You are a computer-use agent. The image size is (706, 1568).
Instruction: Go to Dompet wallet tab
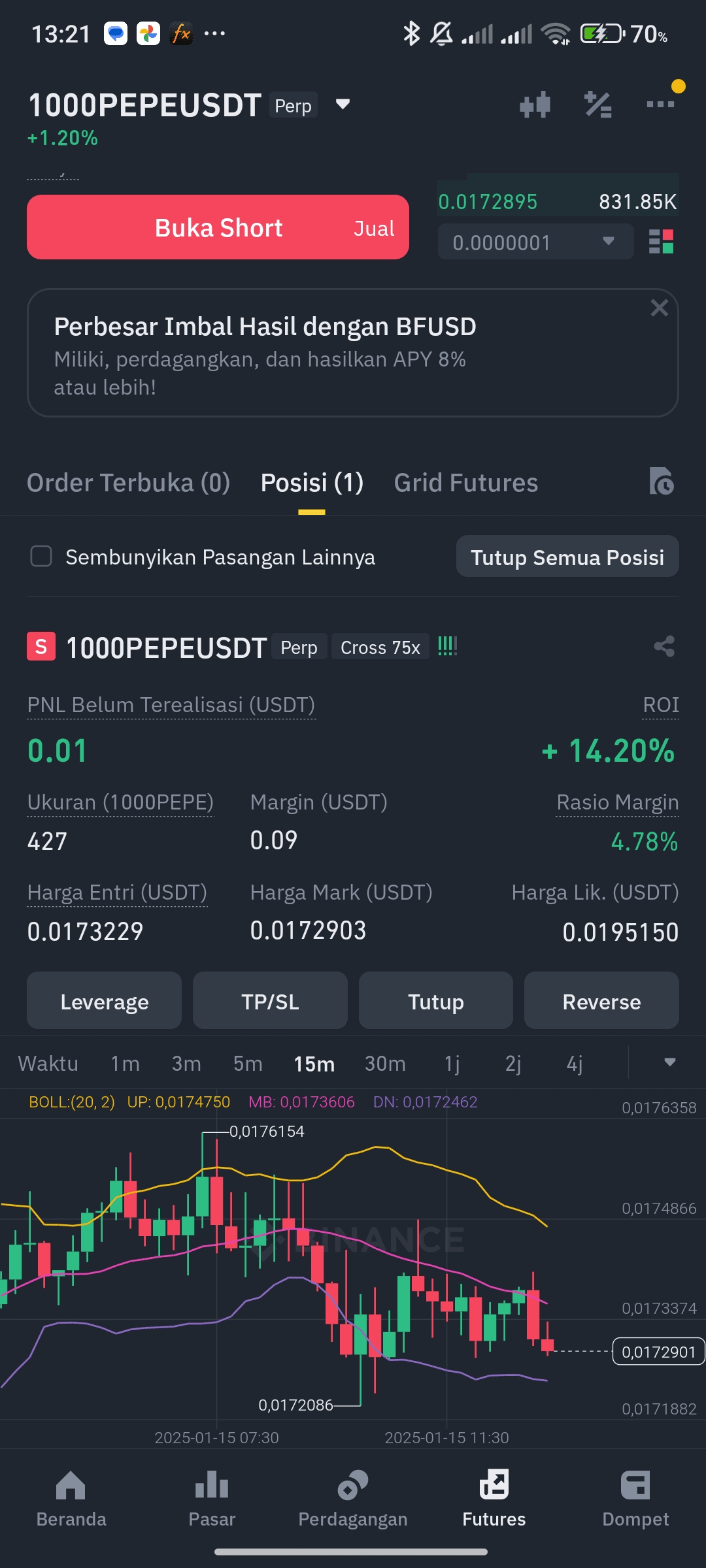[635, 1499]
